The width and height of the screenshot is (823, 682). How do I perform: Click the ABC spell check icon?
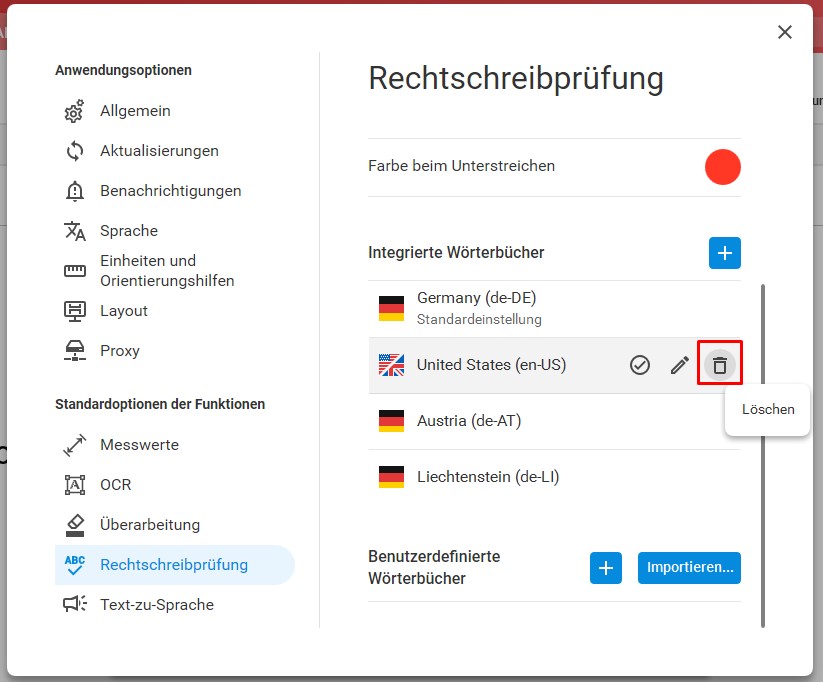click(75, 565)
